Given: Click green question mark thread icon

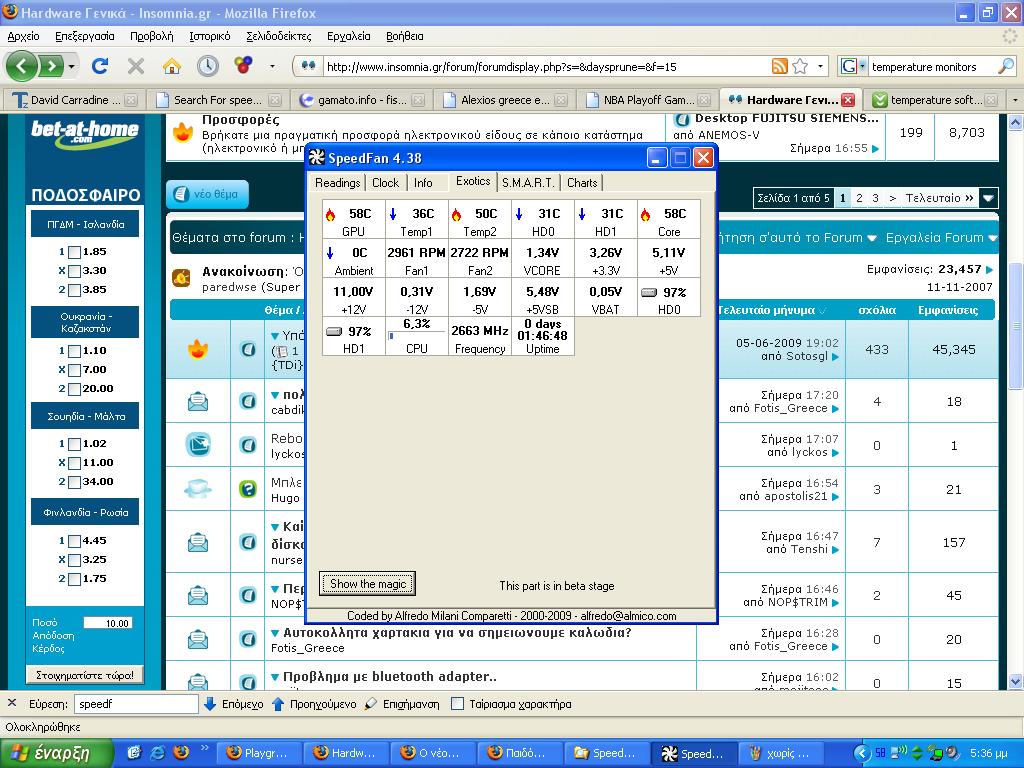Looking at the screenshot, I should (248, 488).
